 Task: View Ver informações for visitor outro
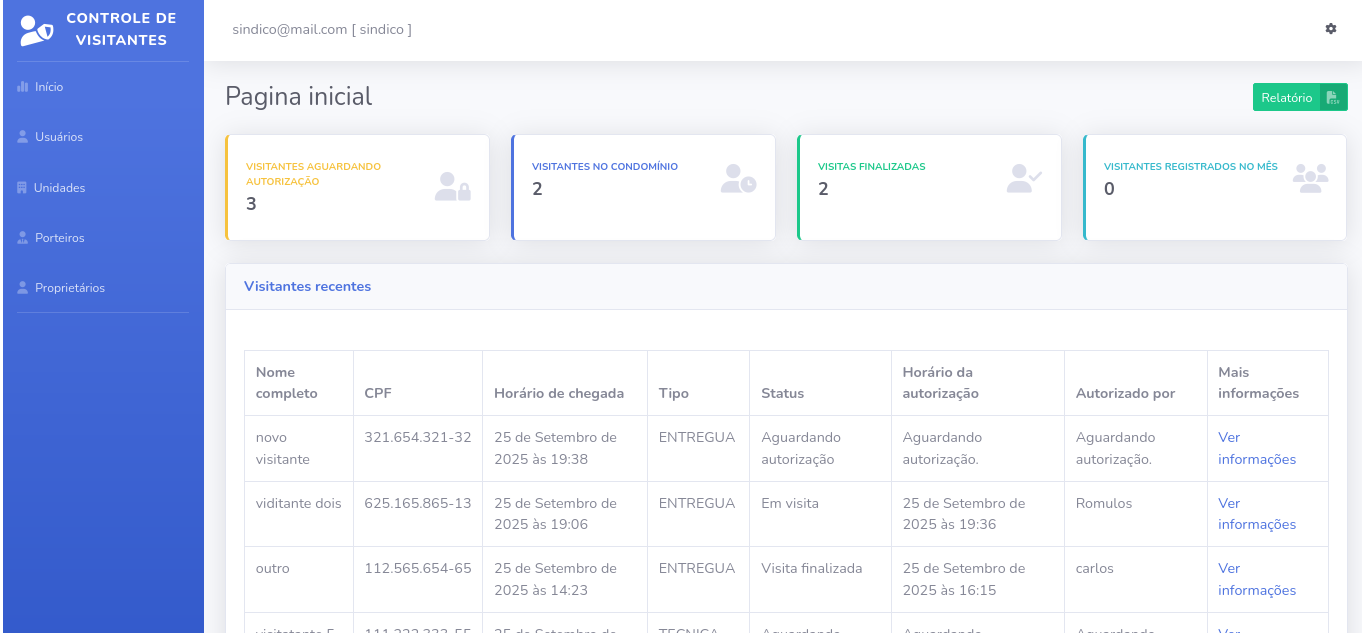tap(1256, 579)
